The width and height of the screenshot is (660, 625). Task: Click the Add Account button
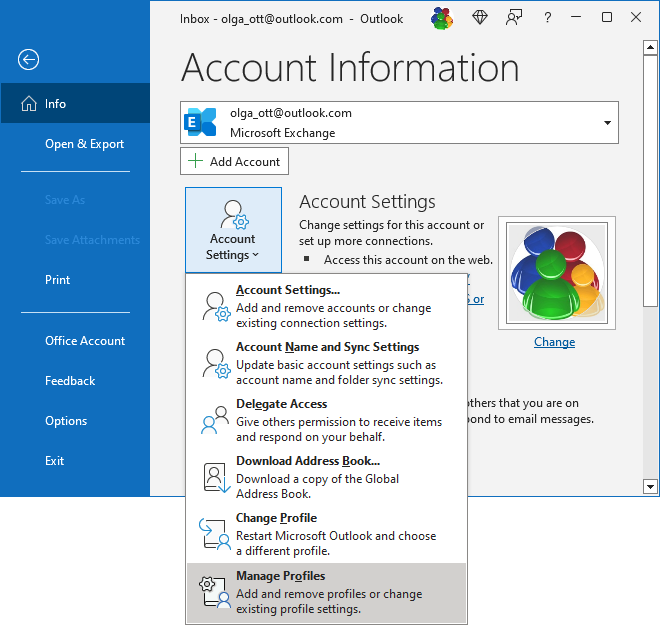[x=234, y=161]
